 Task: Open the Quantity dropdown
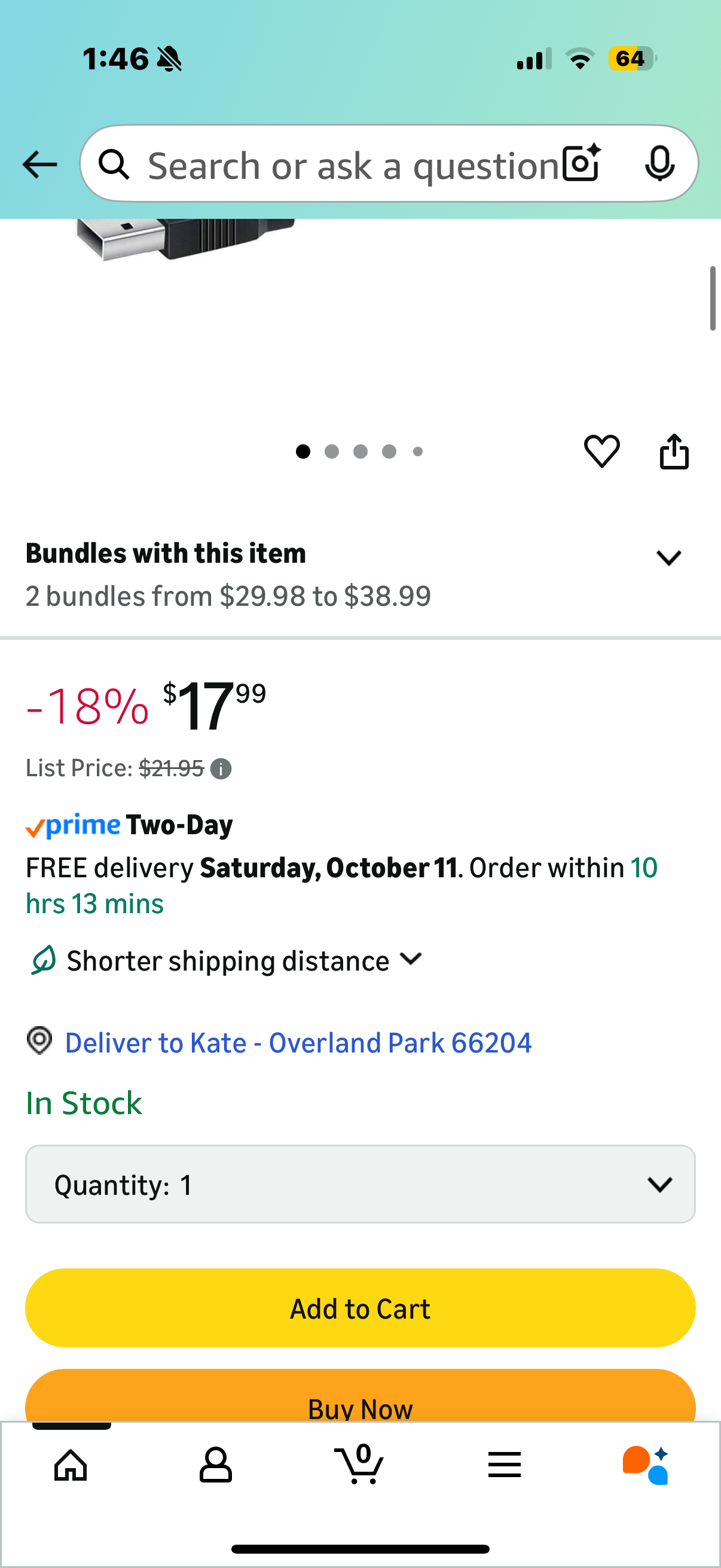click(360, 1184)
